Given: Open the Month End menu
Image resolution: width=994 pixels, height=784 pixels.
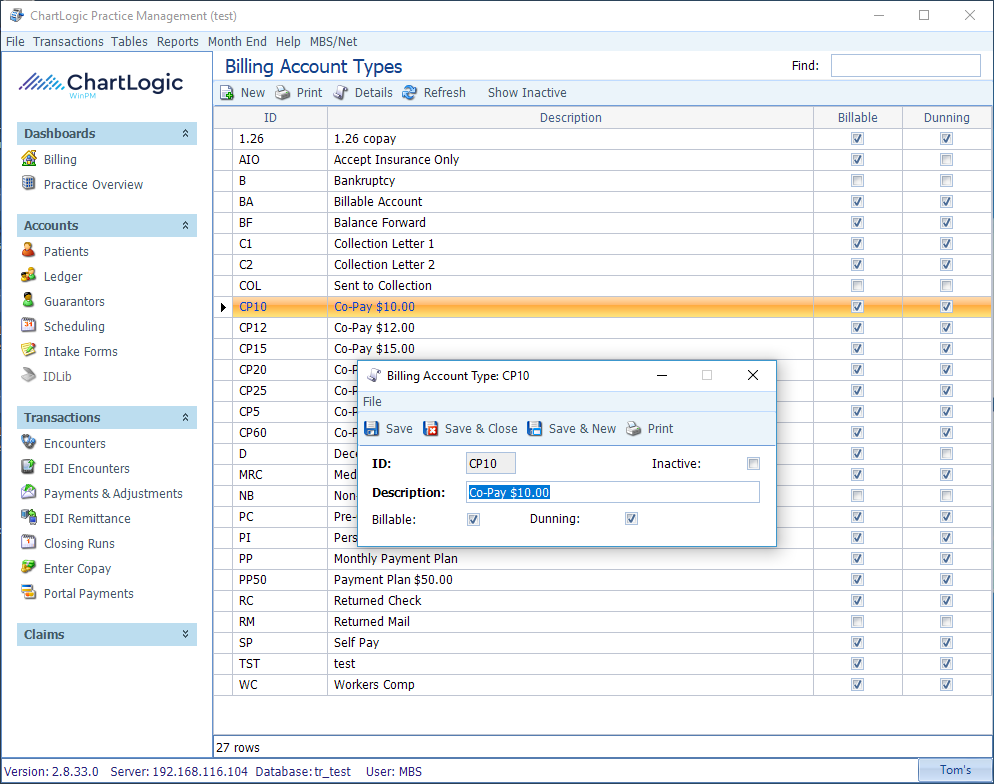Looking at the screenshot, I should click(x=237, y=42).
